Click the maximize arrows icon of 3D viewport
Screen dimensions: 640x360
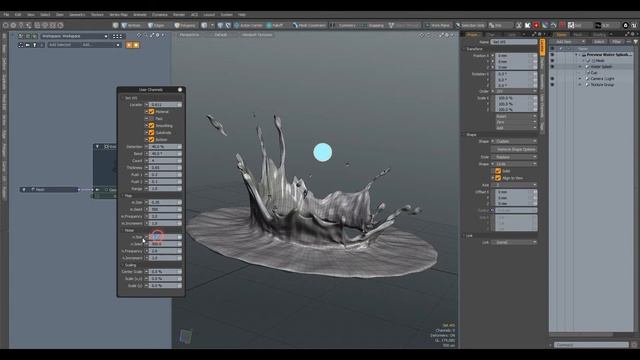441,35
